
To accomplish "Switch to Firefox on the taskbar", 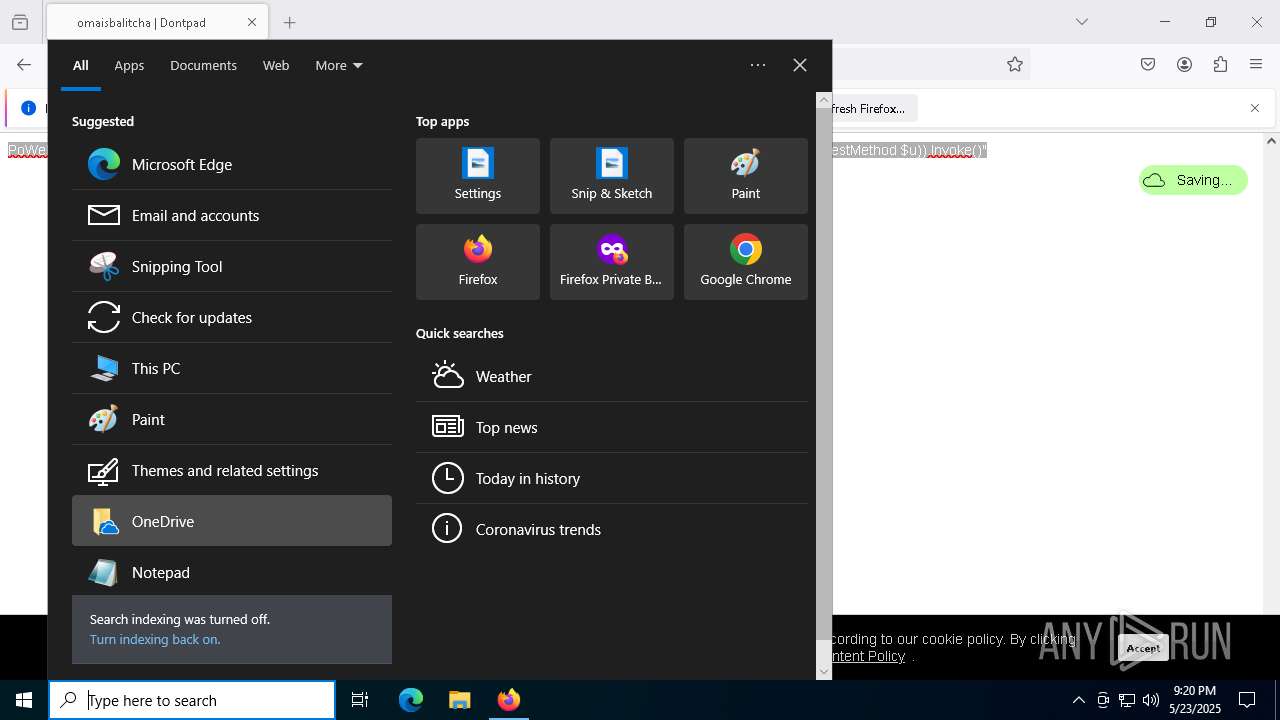I will [x=508, y=700].
